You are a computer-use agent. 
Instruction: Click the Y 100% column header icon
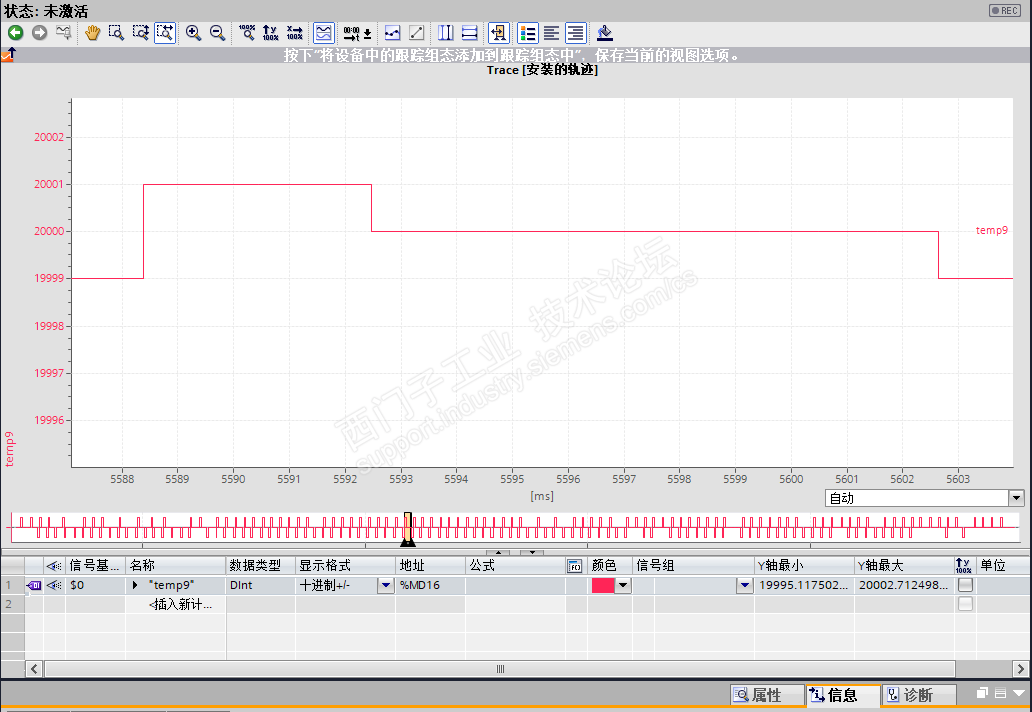coord(964,565)
